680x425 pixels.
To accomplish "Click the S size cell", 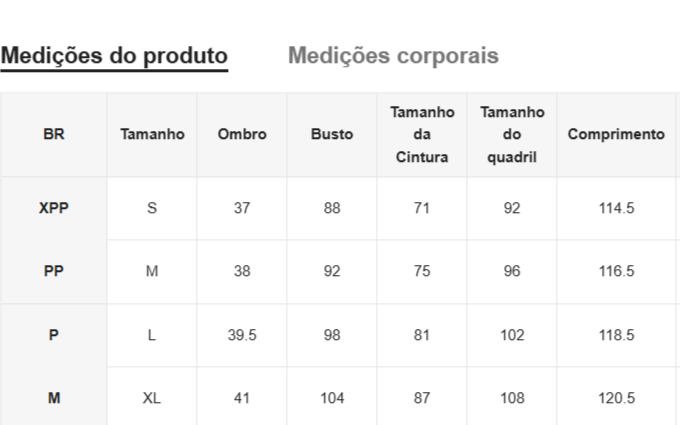I will [x=152, y=208].
